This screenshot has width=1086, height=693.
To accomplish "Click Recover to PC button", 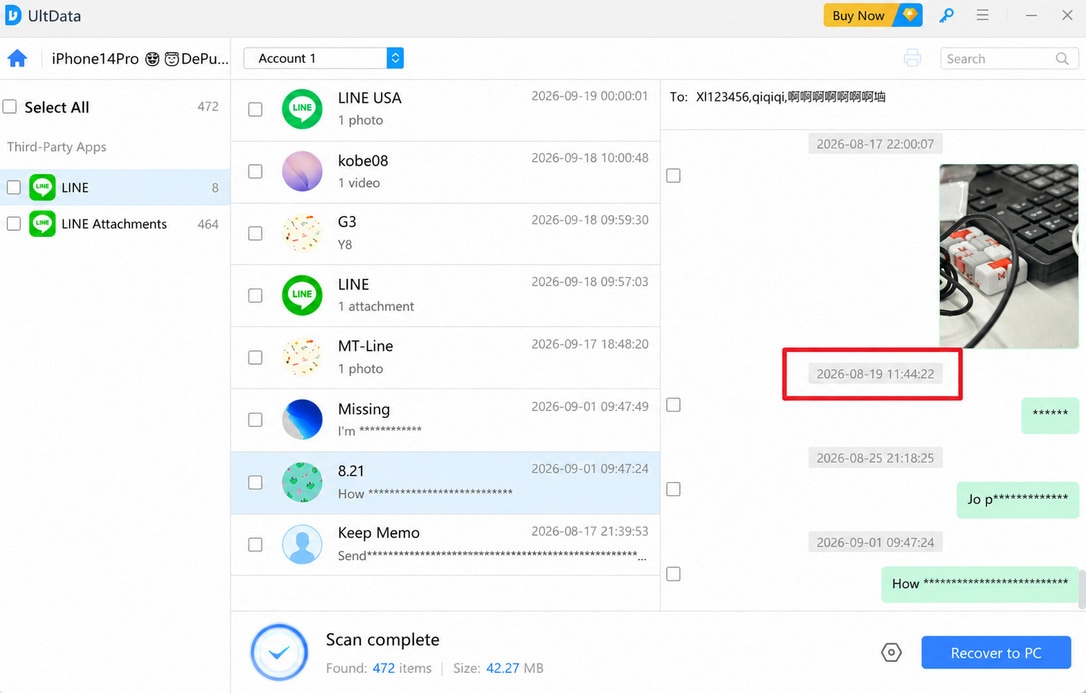I will pyautogui.click(x=996, y=652).
